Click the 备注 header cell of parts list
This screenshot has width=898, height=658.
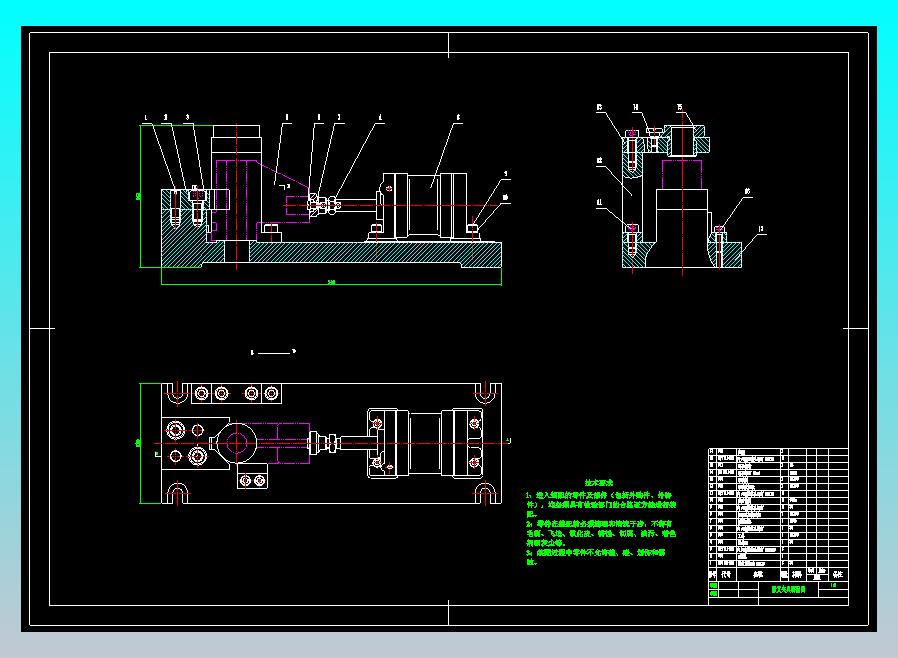(838, 574)
